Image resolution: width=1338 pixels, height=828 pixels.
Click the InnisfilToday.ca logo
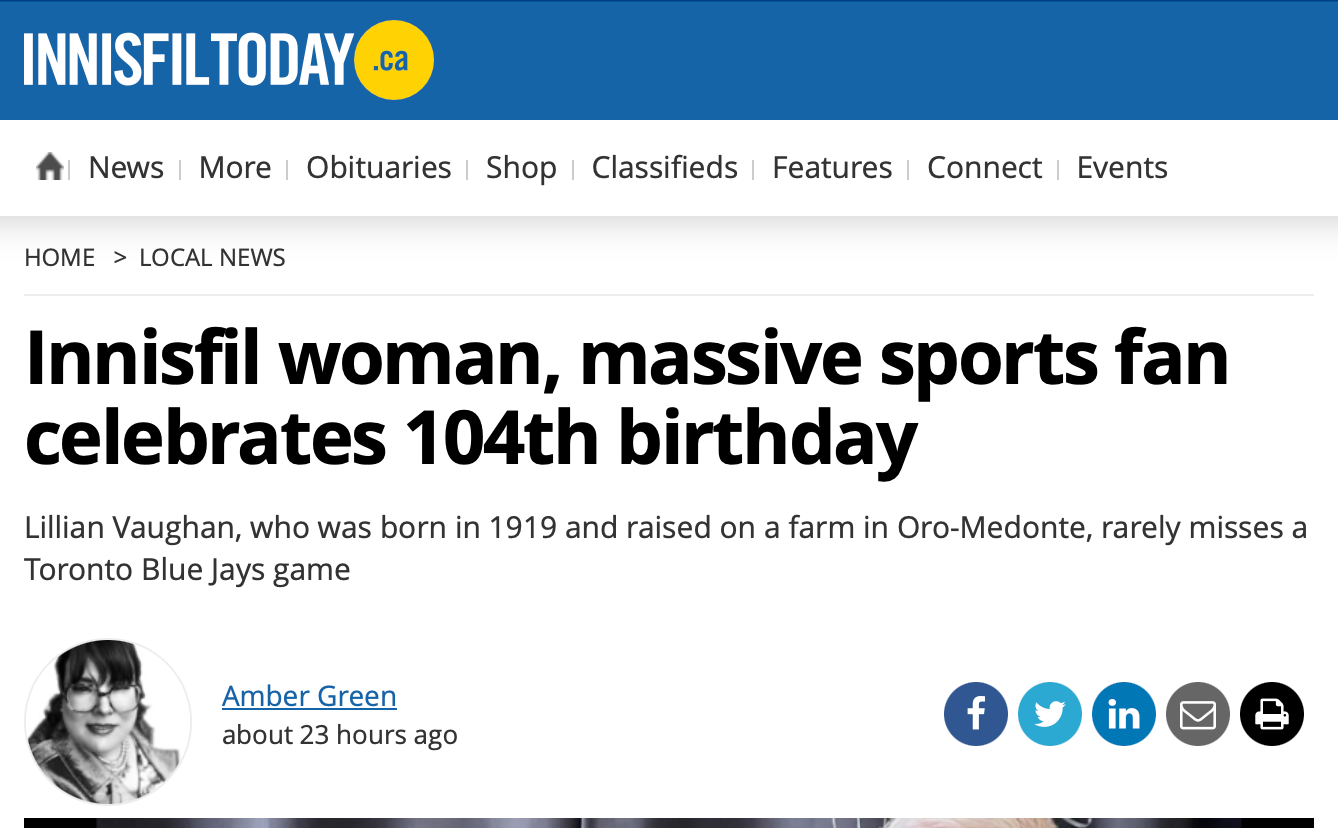point(229,60)
